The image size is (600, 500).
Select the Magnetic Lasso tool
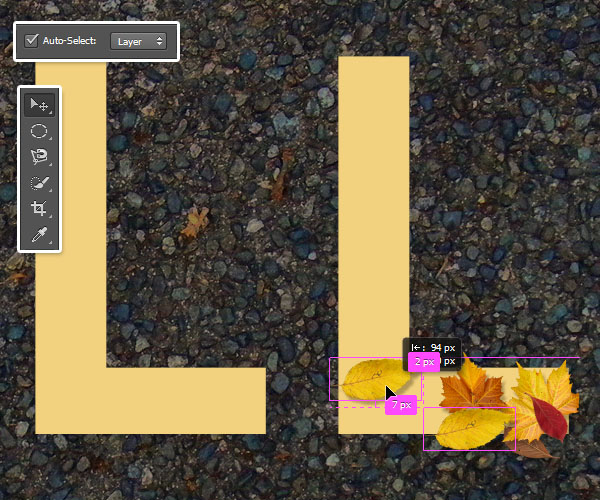tap(39, 156)
